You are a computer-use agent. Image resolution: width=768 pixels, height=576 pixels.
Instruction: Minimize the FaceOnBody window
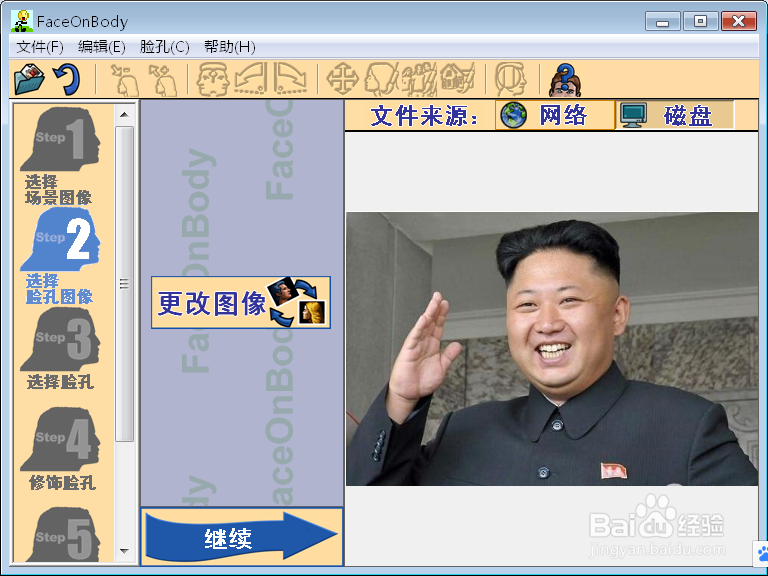(x=662, y=22)
